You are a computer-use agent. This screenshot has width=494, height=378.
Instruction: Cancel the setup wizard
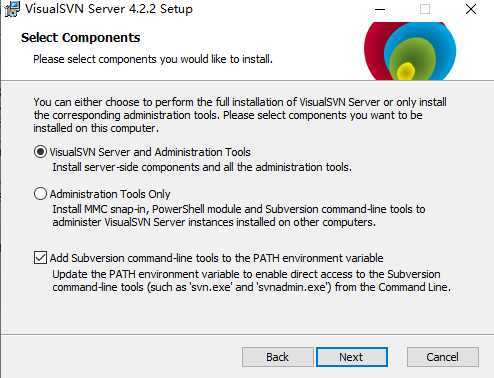pos(443,357)
